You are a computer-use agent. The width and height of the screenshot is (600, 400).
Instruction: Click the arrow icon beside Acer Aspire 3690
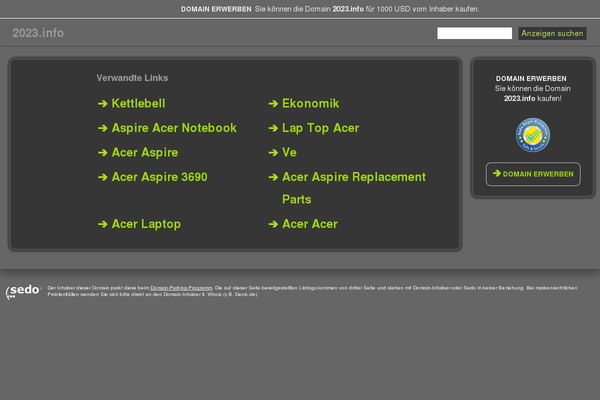pyautogui.click(x=103, y=177)
